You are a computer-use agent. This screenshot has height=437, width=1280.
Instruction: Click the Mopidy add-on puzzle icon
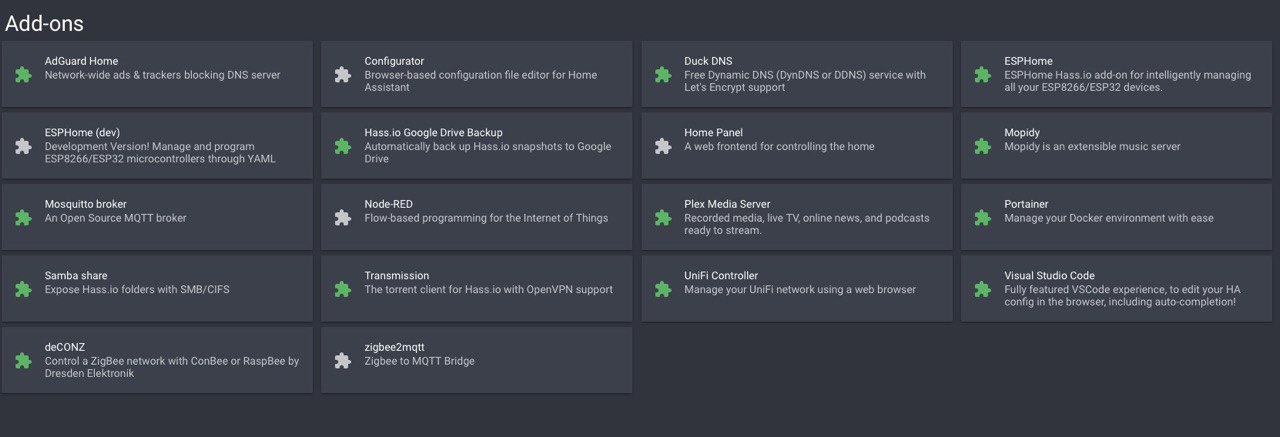point(983,146)
